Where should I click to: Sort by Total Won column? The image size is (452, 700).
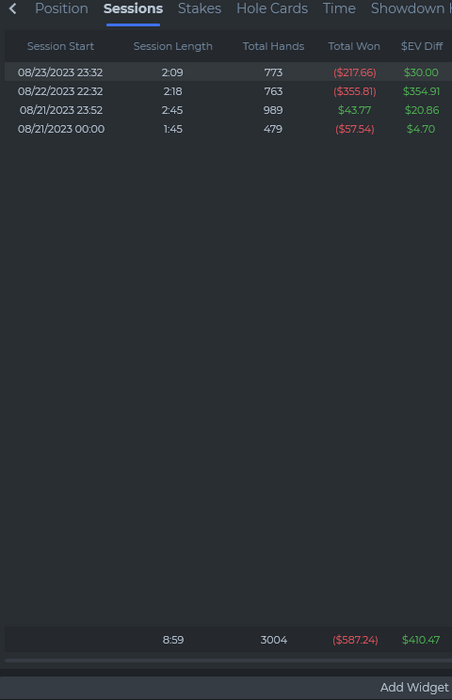click(x=354, y=46)
